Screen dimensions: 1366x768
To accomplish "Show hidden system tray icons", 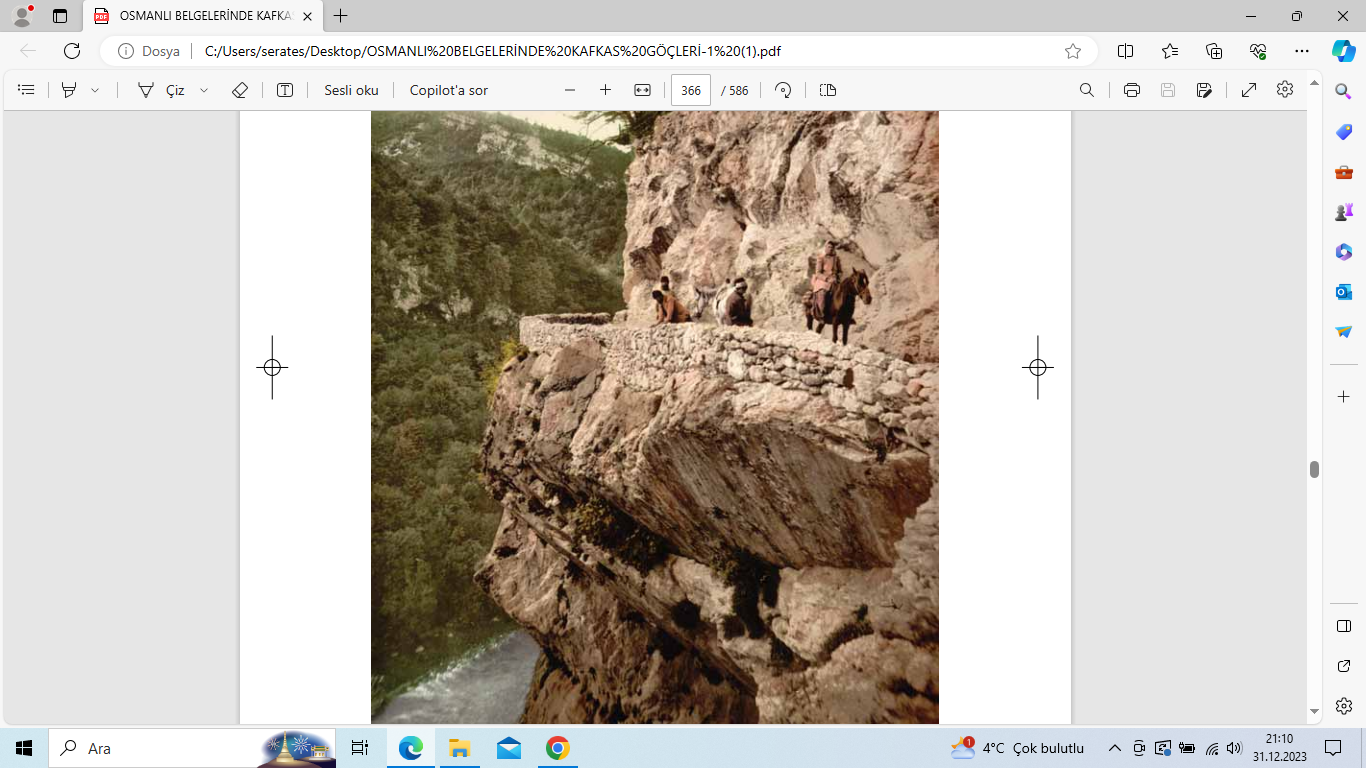I will pyautogui.click(x=1115, y=748).
